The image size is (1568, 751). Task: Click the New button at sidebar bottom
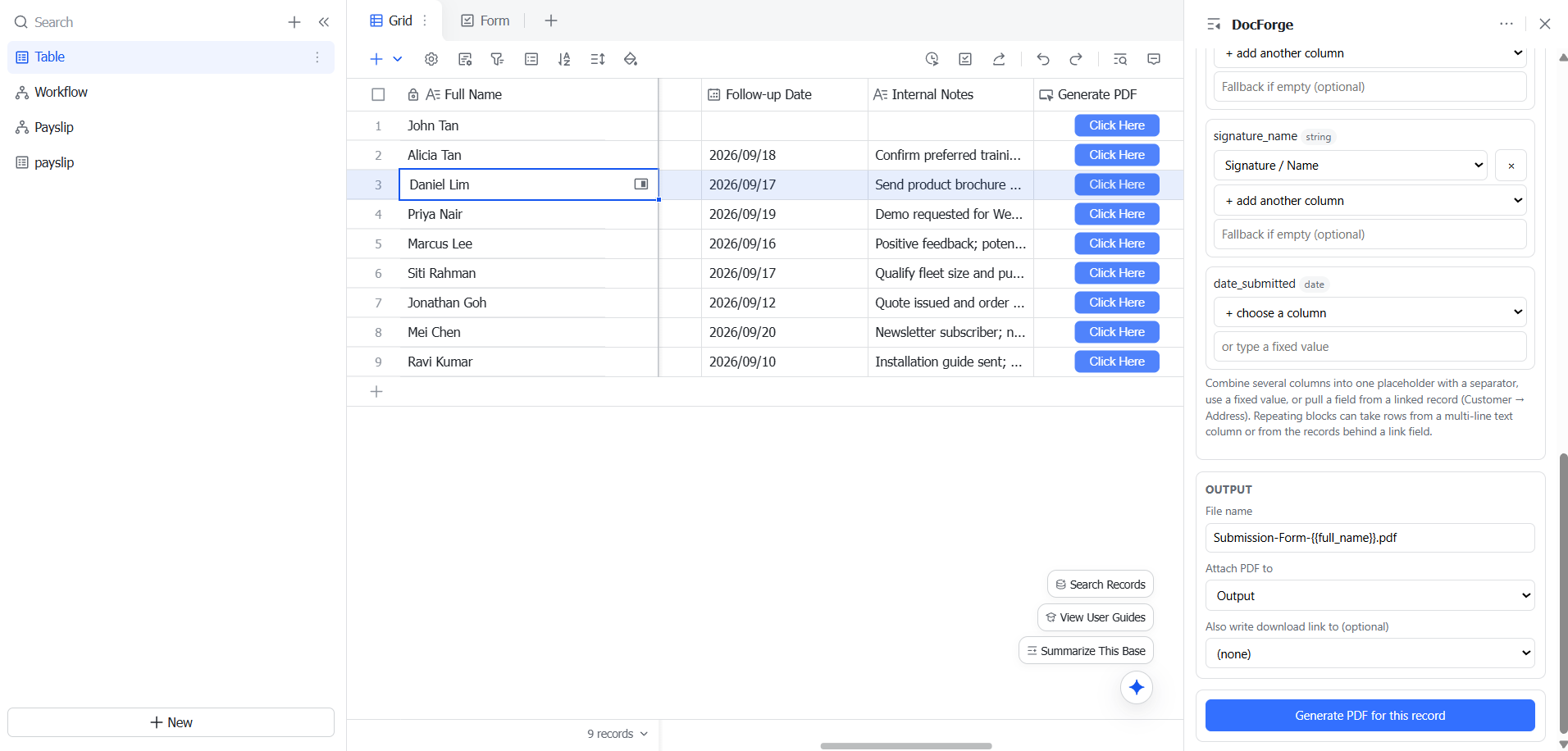click(x=171, y=722)
